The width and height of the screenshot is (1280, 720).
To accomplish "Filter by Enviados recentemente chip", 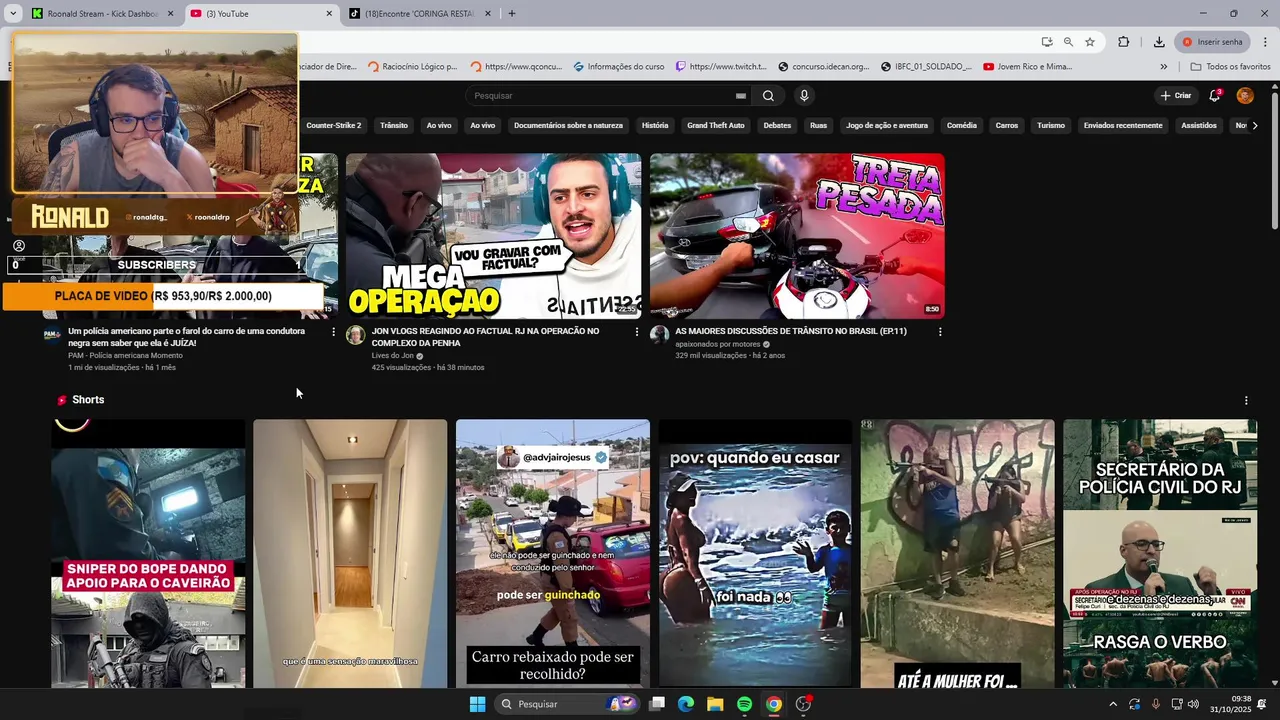I will click(1123, 126).
